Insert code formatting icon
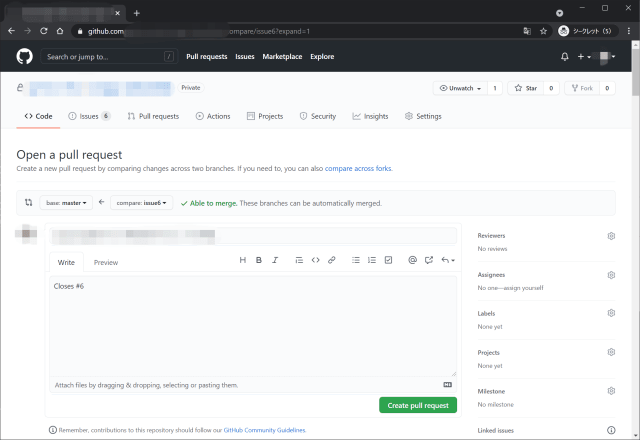This screenshot has width=640, height=440. pyautogui.click(x=316, y=260)
